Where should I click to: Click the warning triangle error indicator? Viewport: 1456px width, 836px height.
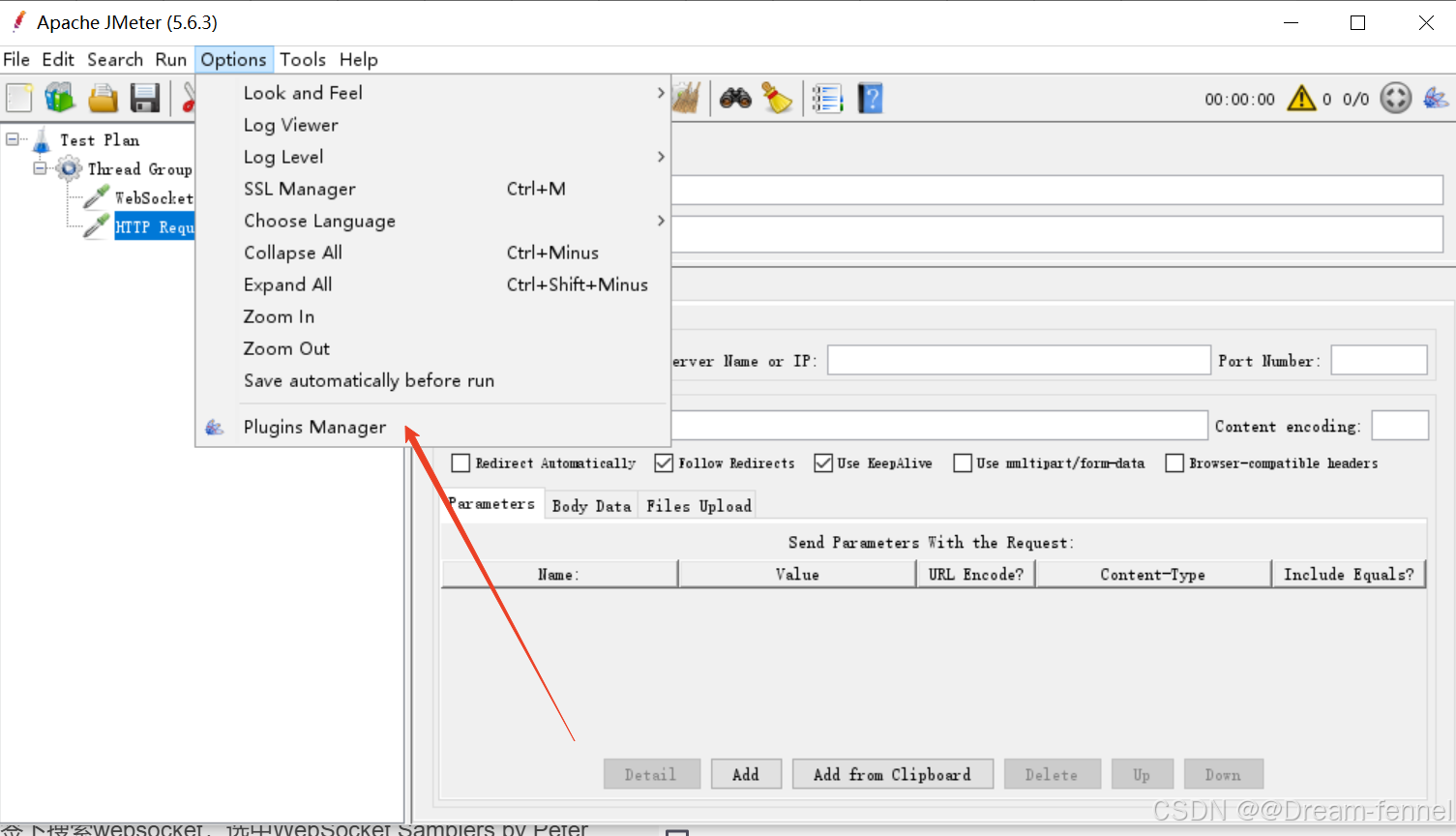[1301, 98]
